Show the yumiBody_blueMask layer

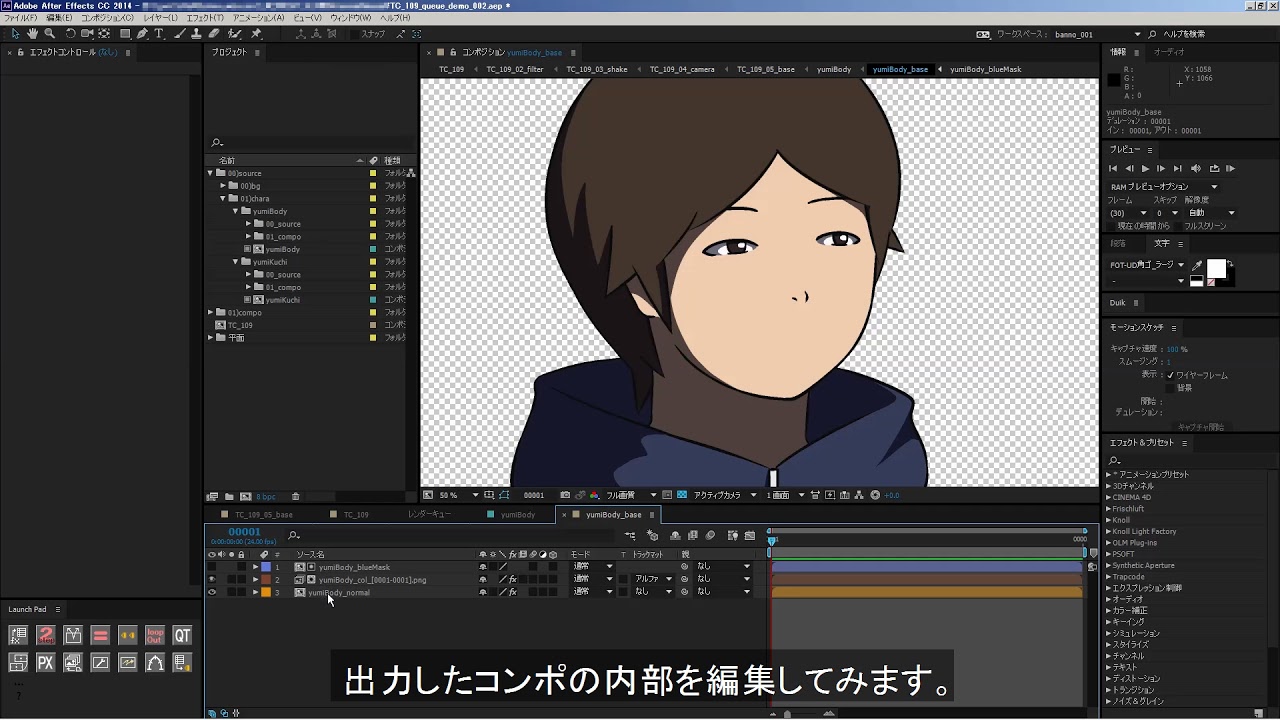coord(211,567)
